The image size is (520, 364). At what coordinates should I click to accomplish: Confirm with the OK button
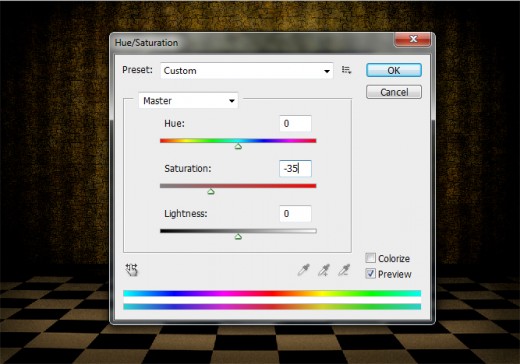(x=394, y=70)
